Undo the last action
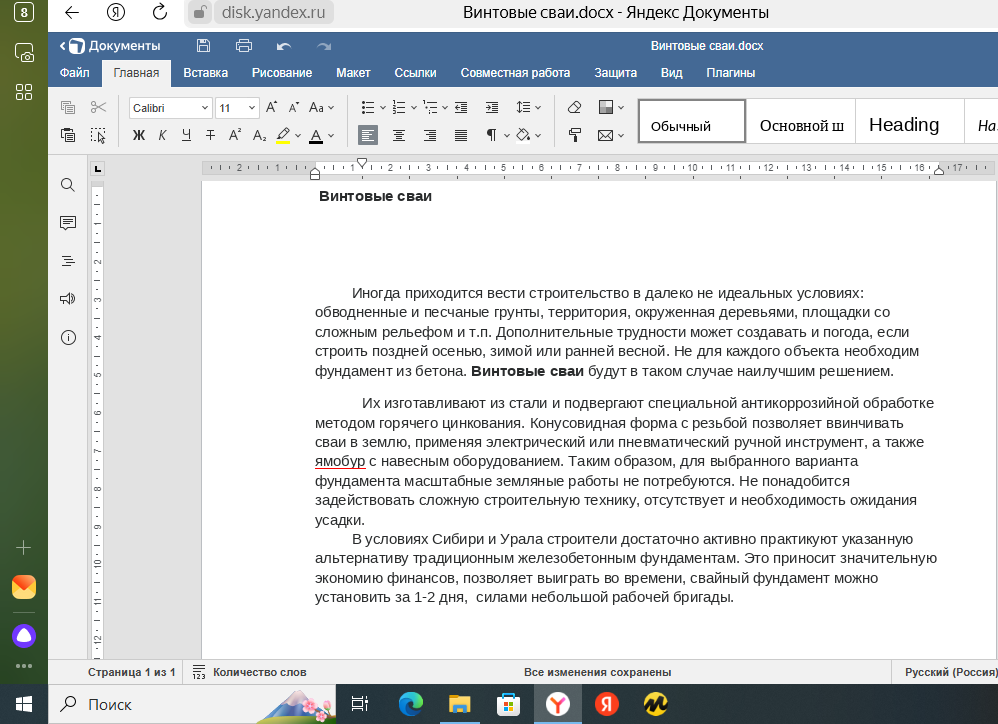 pyautogui.click(x=284, y=46)
